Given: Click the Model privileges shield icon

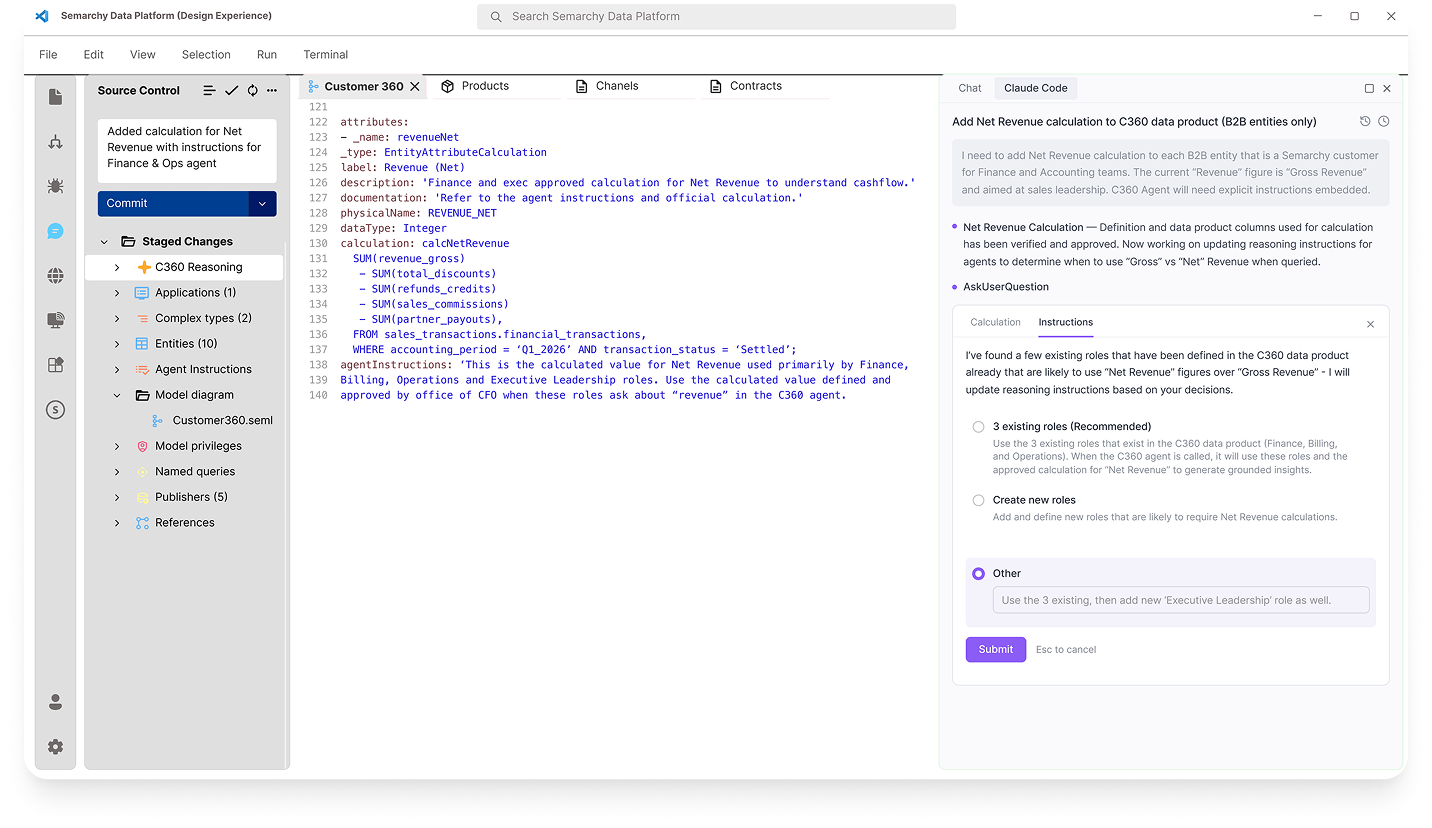Looking at the screenshot, I should point(142,446).
